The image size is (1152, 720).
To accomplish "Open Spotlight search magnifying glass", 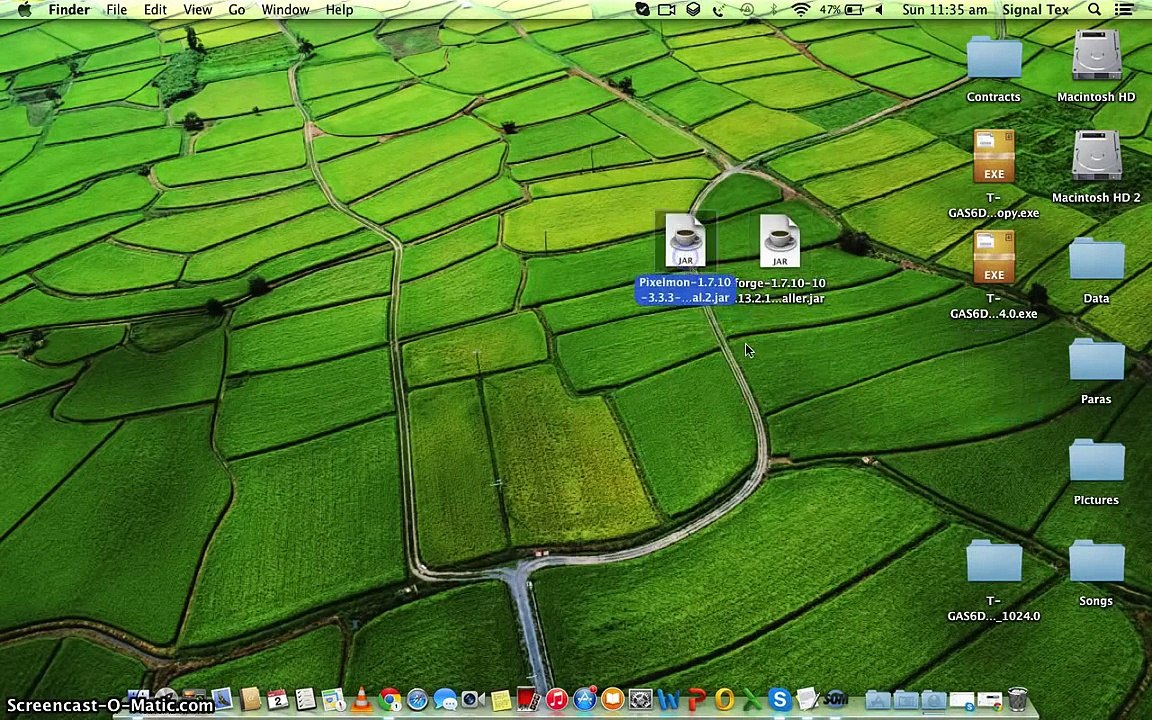I will coord(1094,10).
